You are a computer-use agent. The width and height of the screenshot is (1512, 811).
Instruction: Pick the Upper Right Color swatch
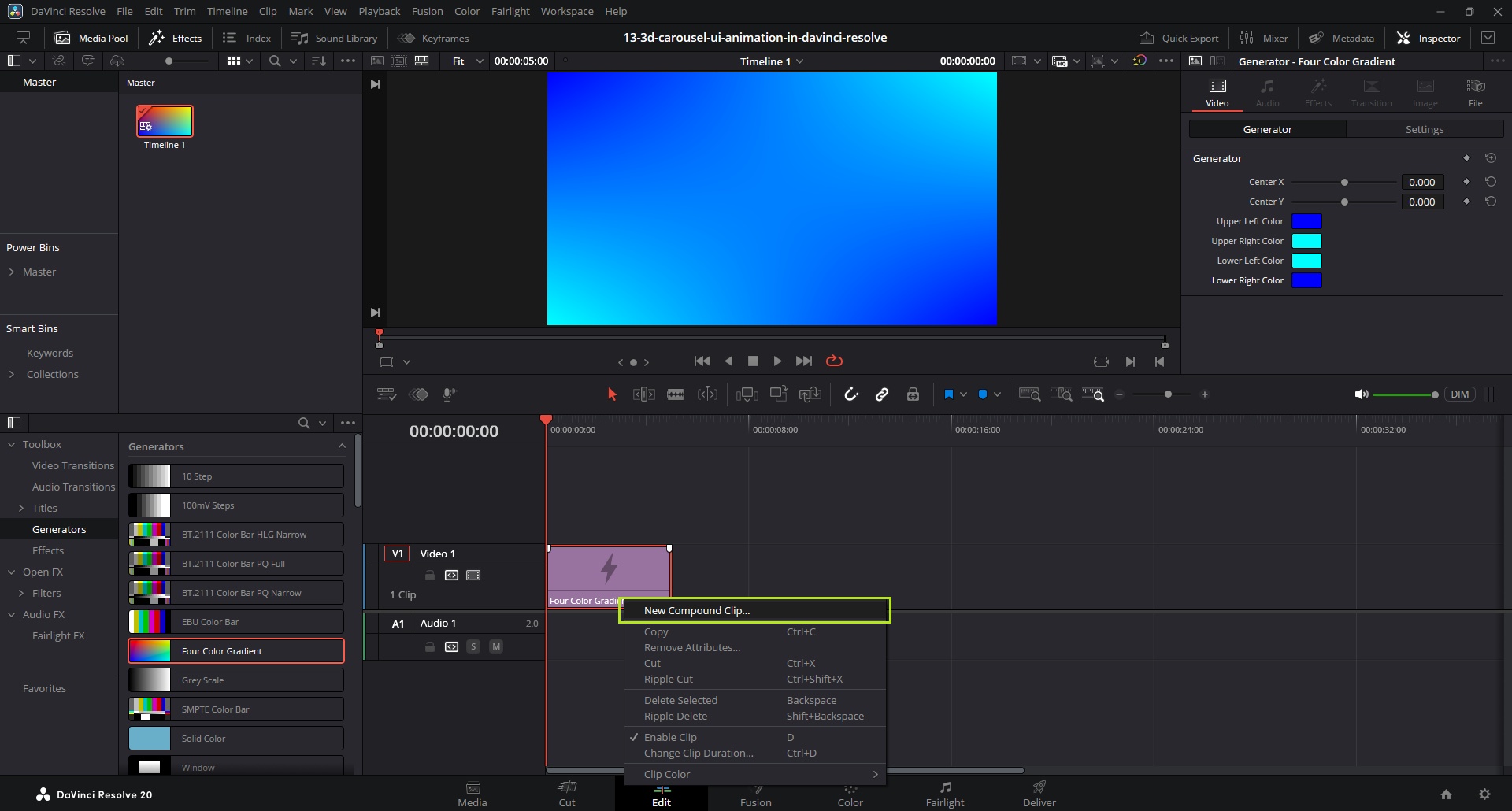point(1306,241)
